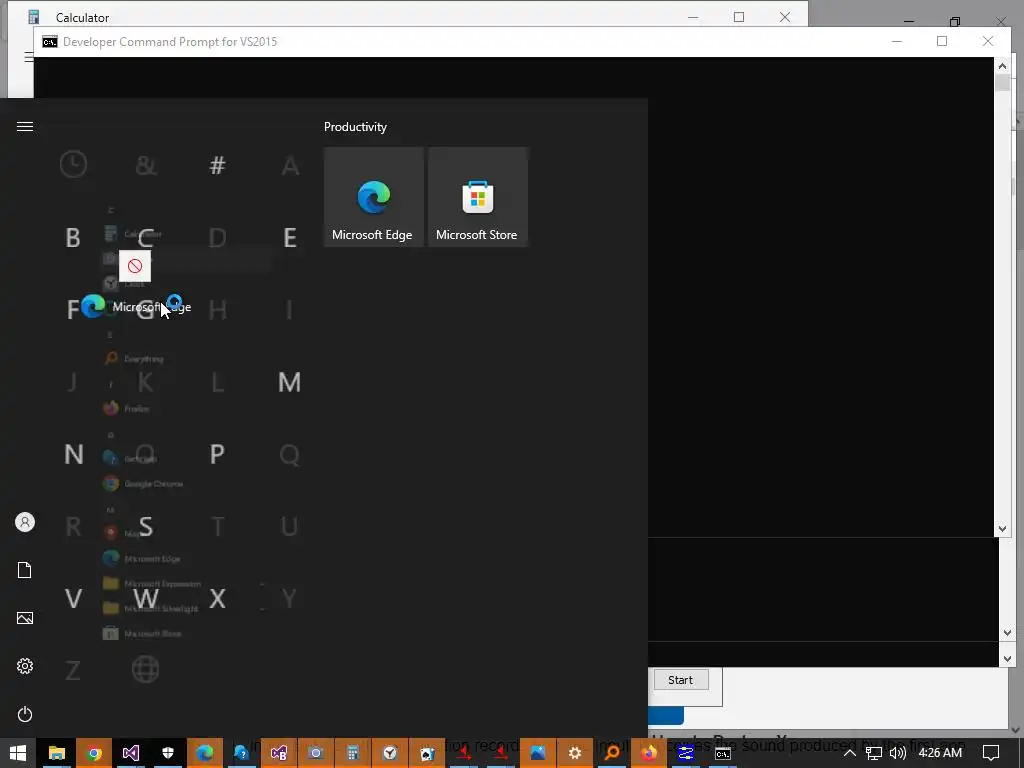Click the Command Prompt scrollbar thumb

pyautogui.click(x=1002, y=83)
